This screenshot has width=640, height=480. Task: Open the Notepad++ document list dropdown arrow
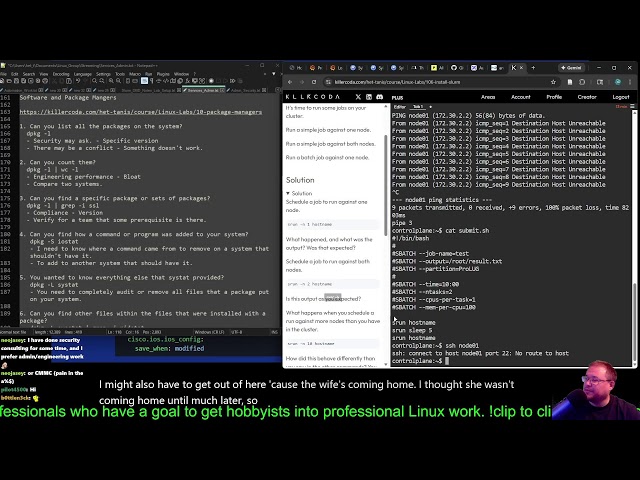pyautogui.click(x=273, y=74)
